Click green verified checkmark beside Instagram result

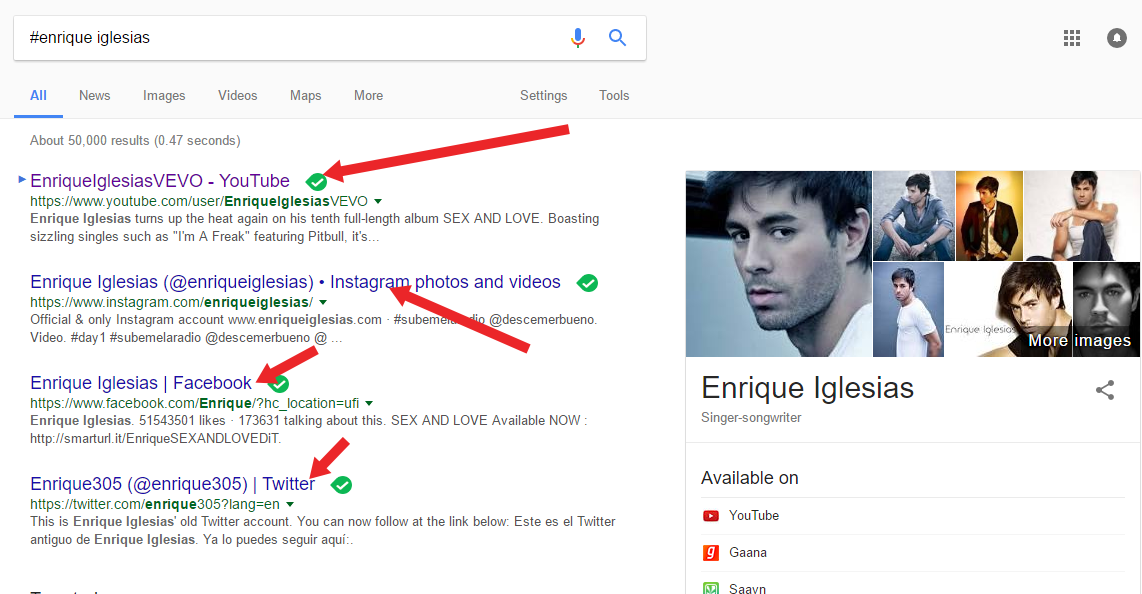click(587, 283)
